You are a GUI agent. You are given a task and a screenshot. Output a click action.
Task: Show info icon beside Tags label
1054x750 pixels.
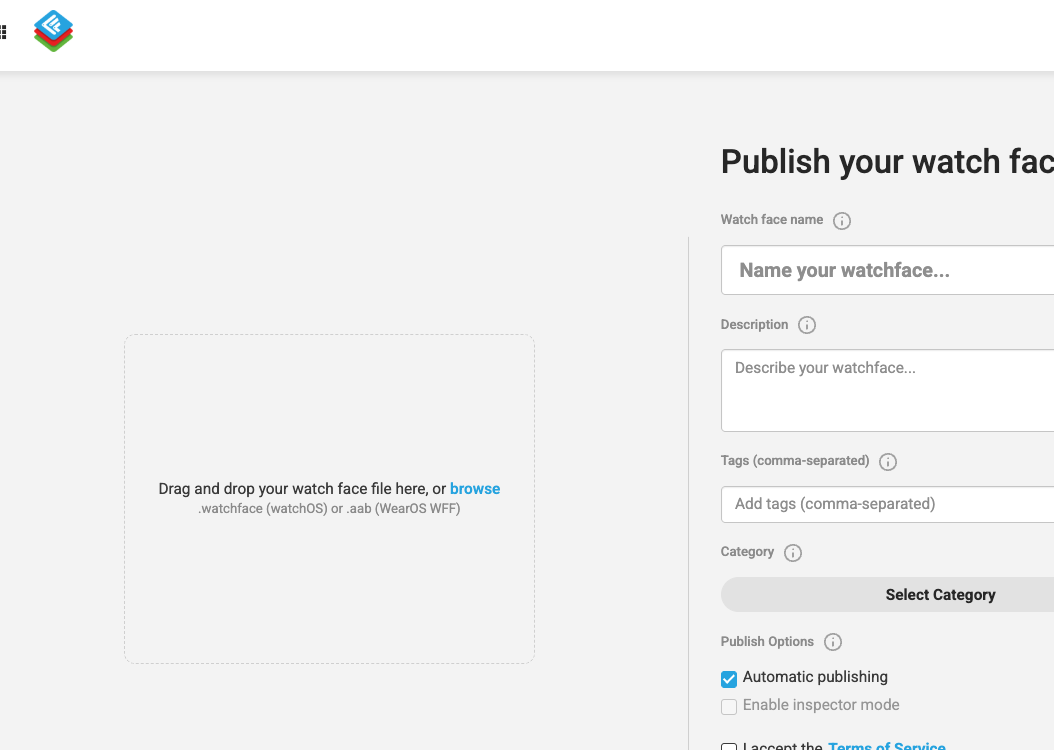coord(888,462)
